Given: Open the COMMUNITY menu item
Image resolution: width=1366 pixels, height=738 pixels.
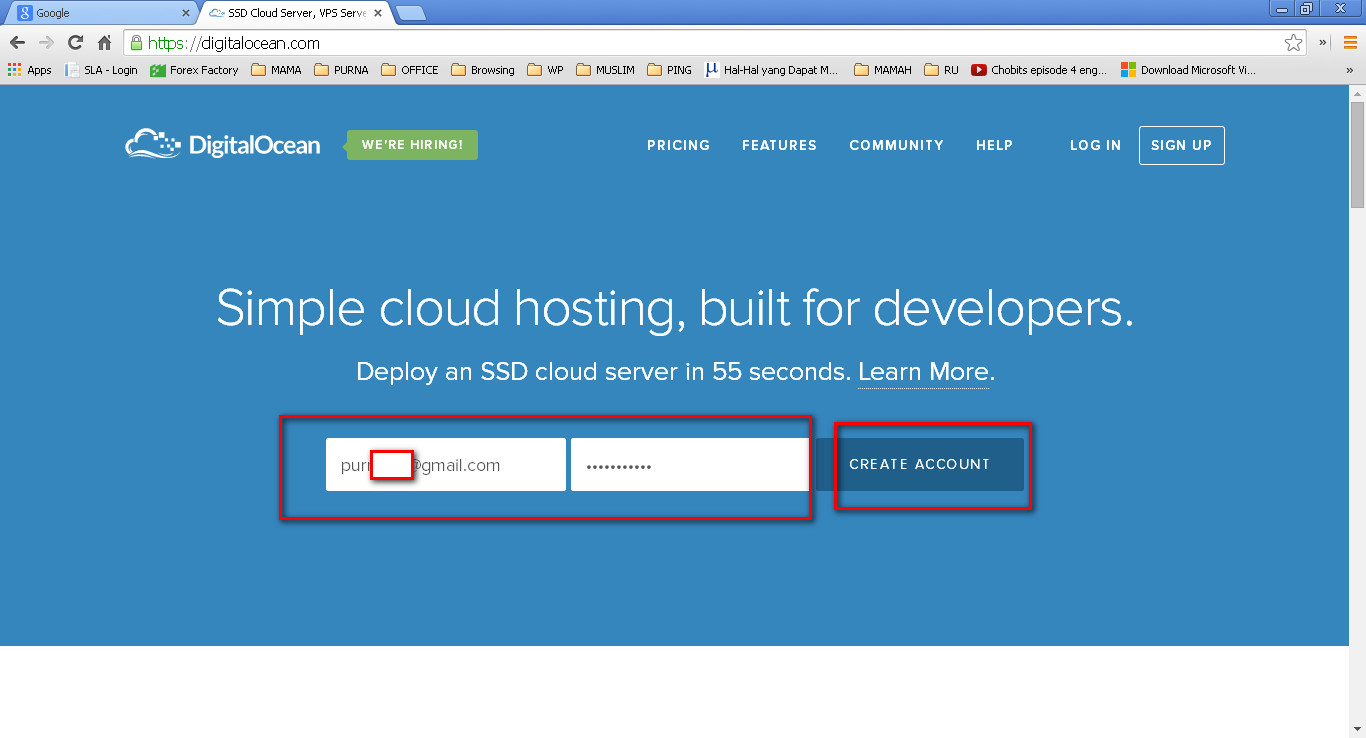Looking at the screenshot, I should click(x=896, y=145).
